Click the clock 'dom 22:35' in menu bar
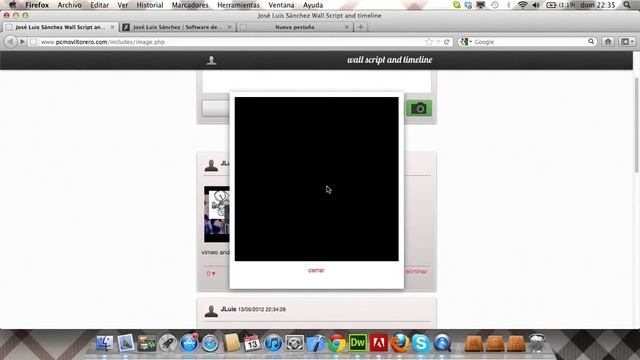This screenshot has height=360, width=640. [x=598, y=5]
